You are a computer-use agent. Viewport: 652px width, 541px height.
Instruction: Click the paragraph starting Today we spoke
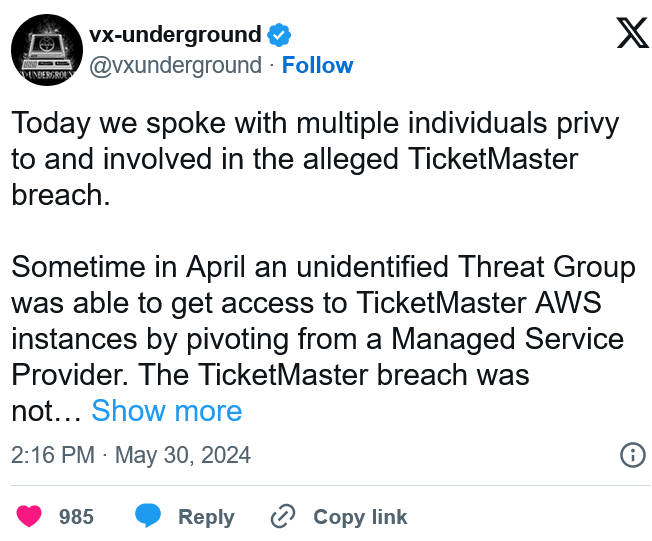click(315, 159)
